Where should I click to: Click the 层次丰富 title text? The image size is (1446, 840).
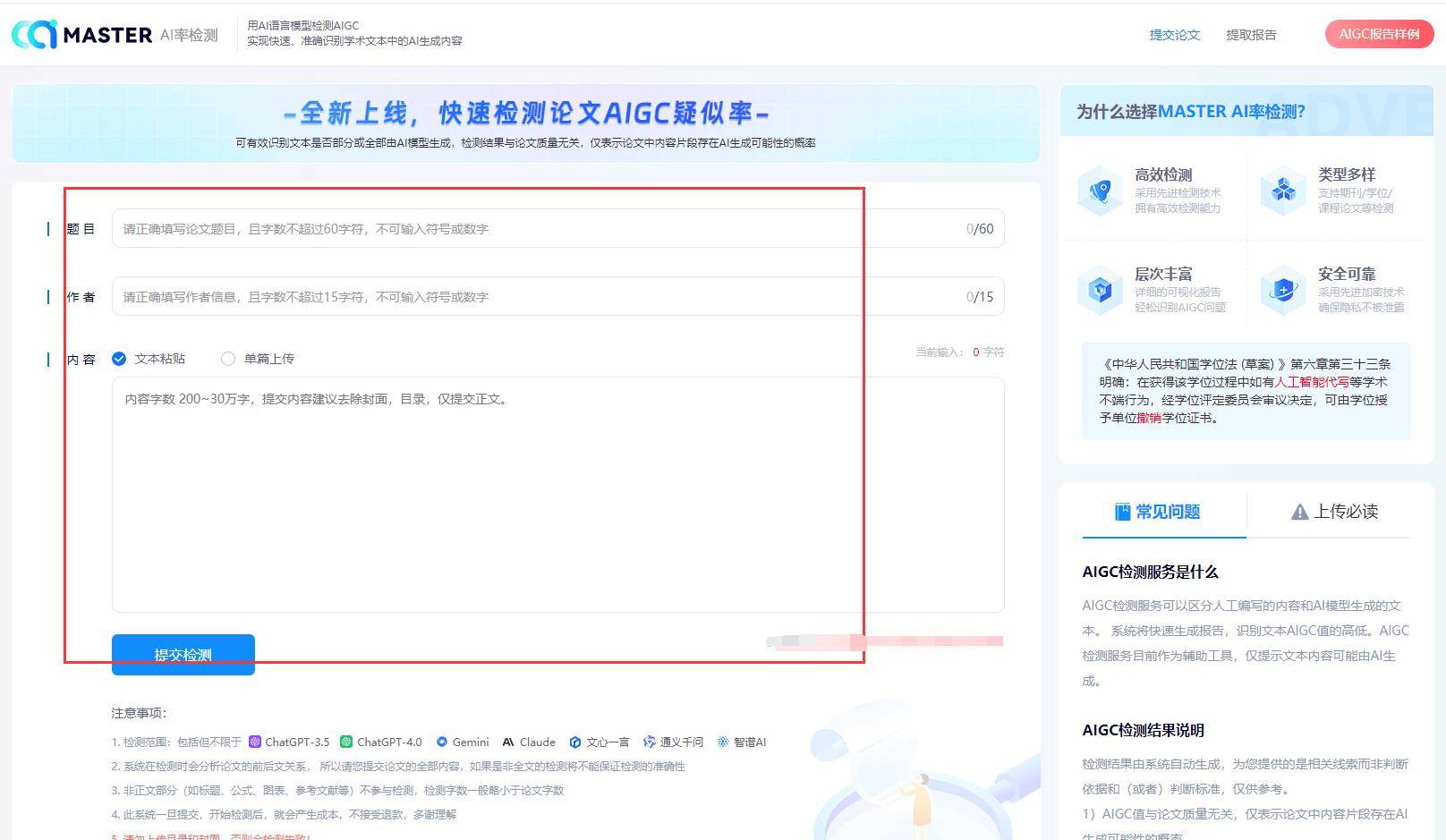pos(1163,274)
